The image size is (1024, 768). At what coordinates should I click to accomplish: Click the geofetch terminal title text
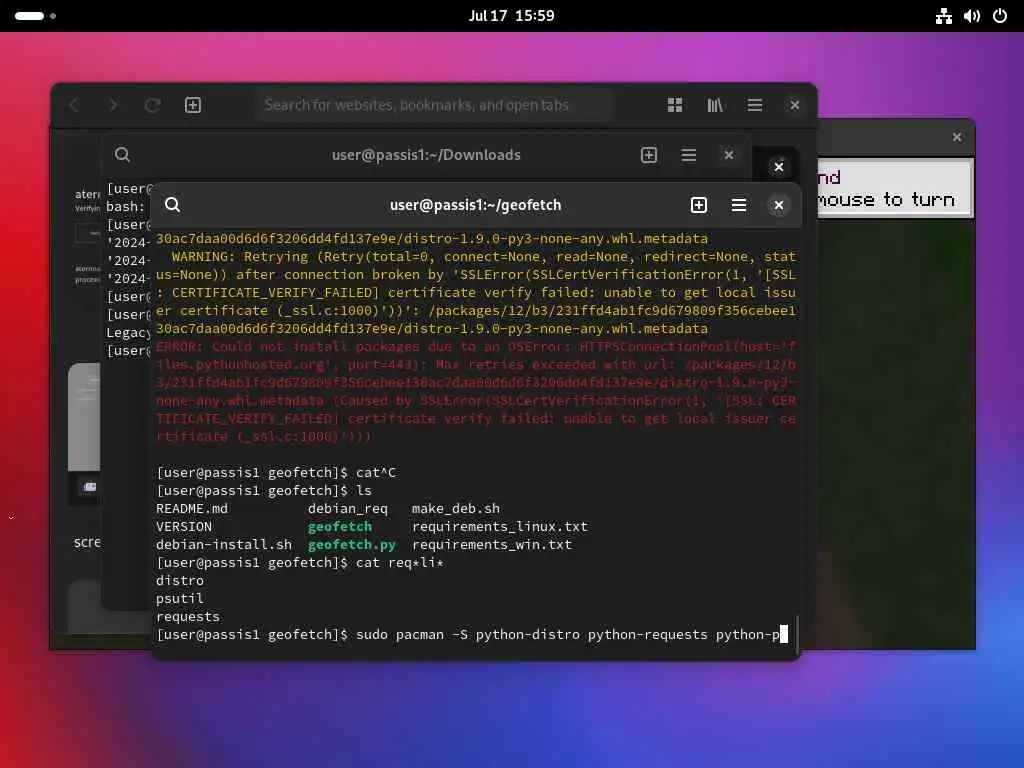coord(475,205)
